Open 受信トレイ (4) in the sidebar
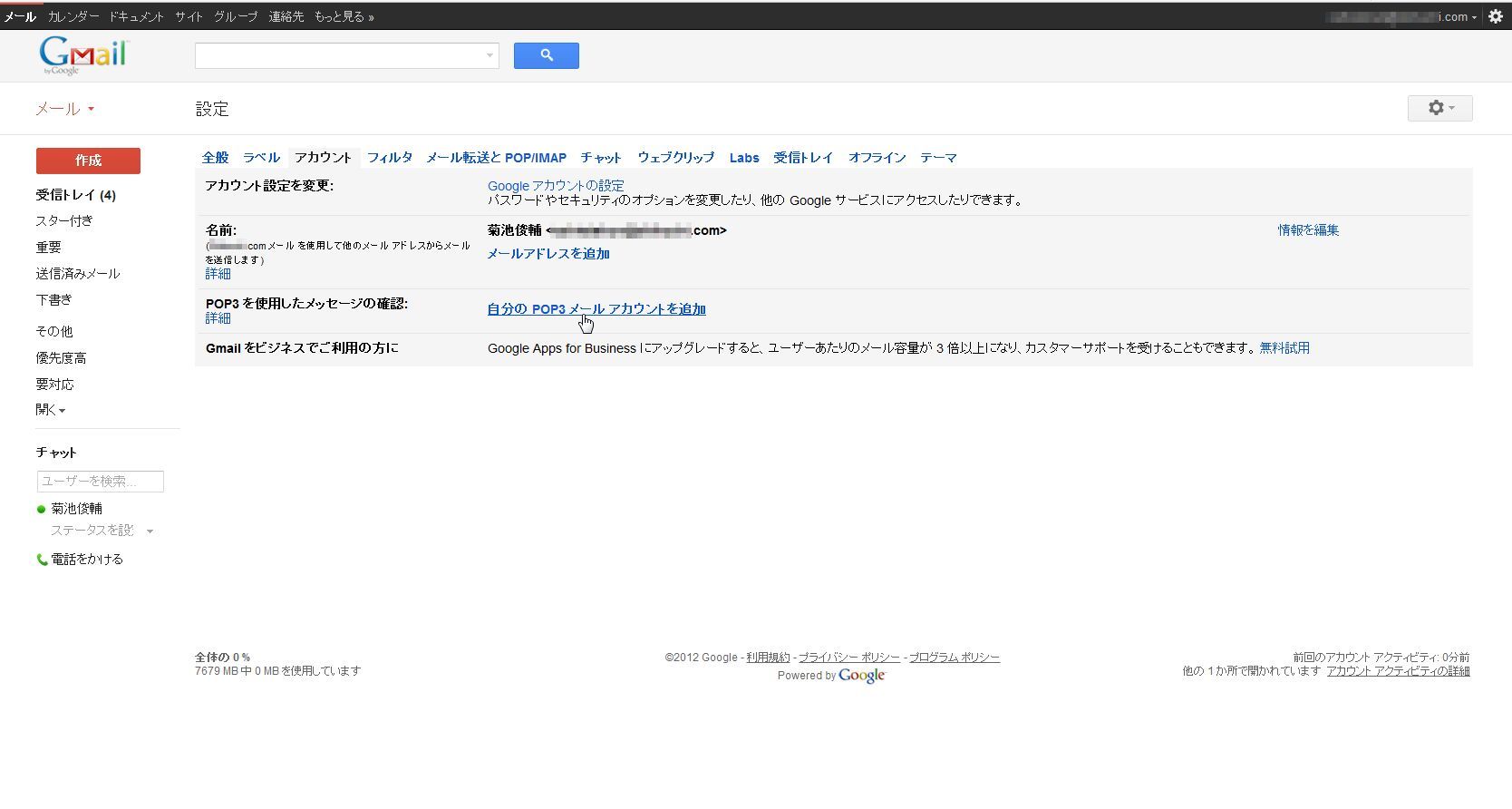1512x809 pixels. tap(76, 195)
